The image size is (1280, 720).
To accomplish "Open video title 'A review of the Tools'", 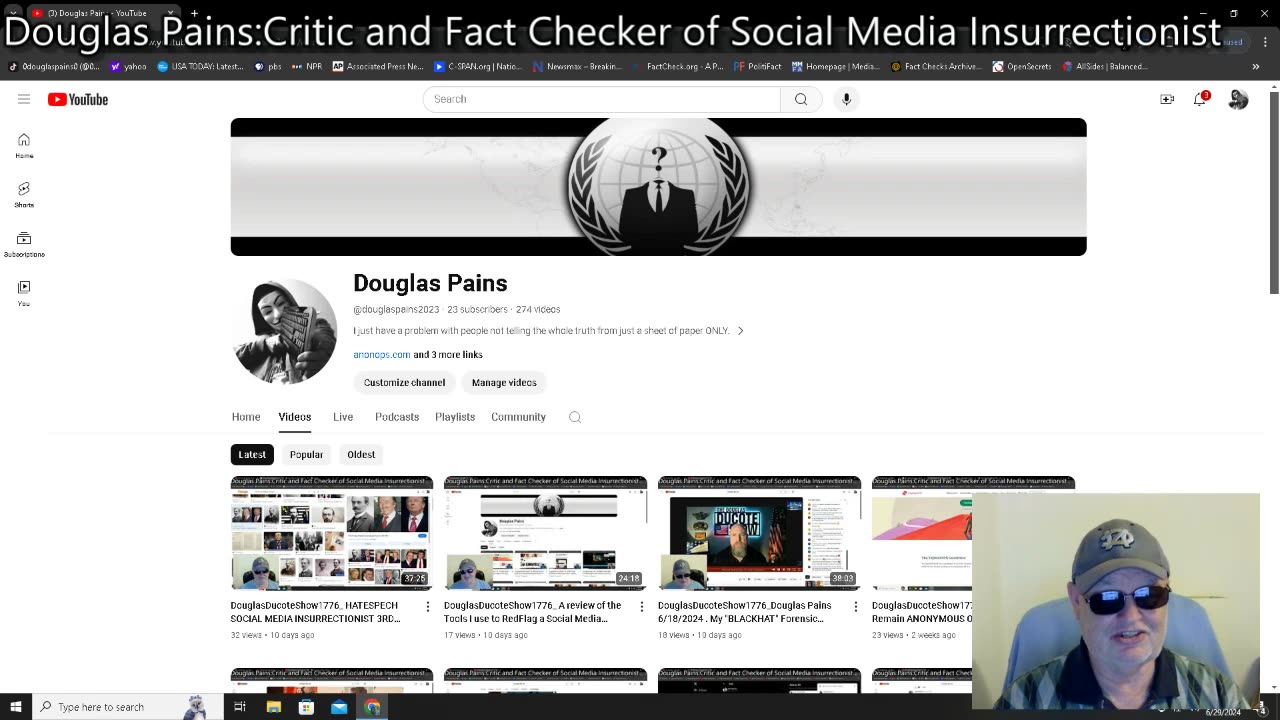I will 533,612.
